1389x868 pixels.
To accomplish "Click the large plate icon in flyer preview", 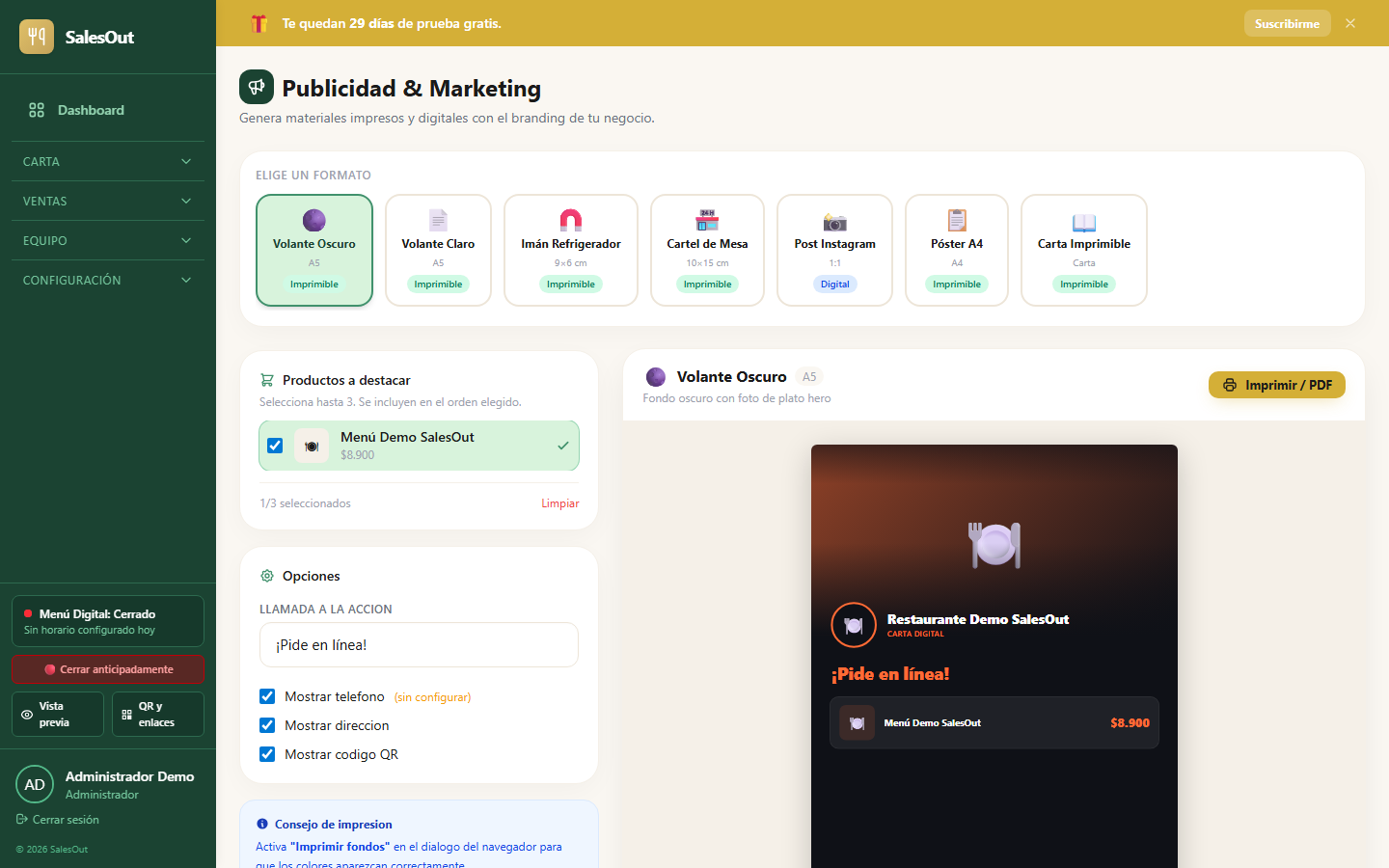I will coord(994,545).
